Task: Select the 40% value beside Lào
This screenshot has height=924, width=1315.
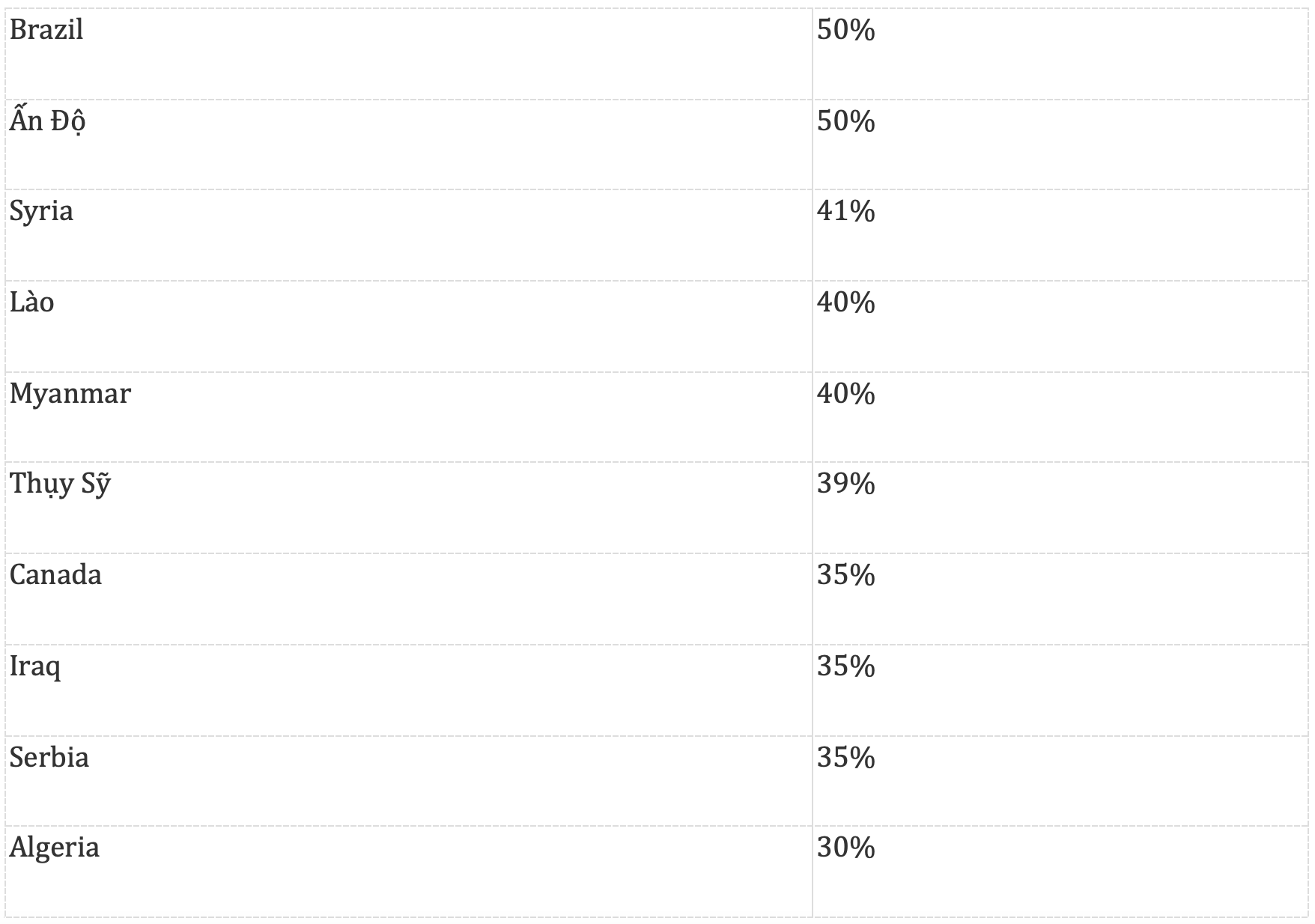Action: click(845, 303)
